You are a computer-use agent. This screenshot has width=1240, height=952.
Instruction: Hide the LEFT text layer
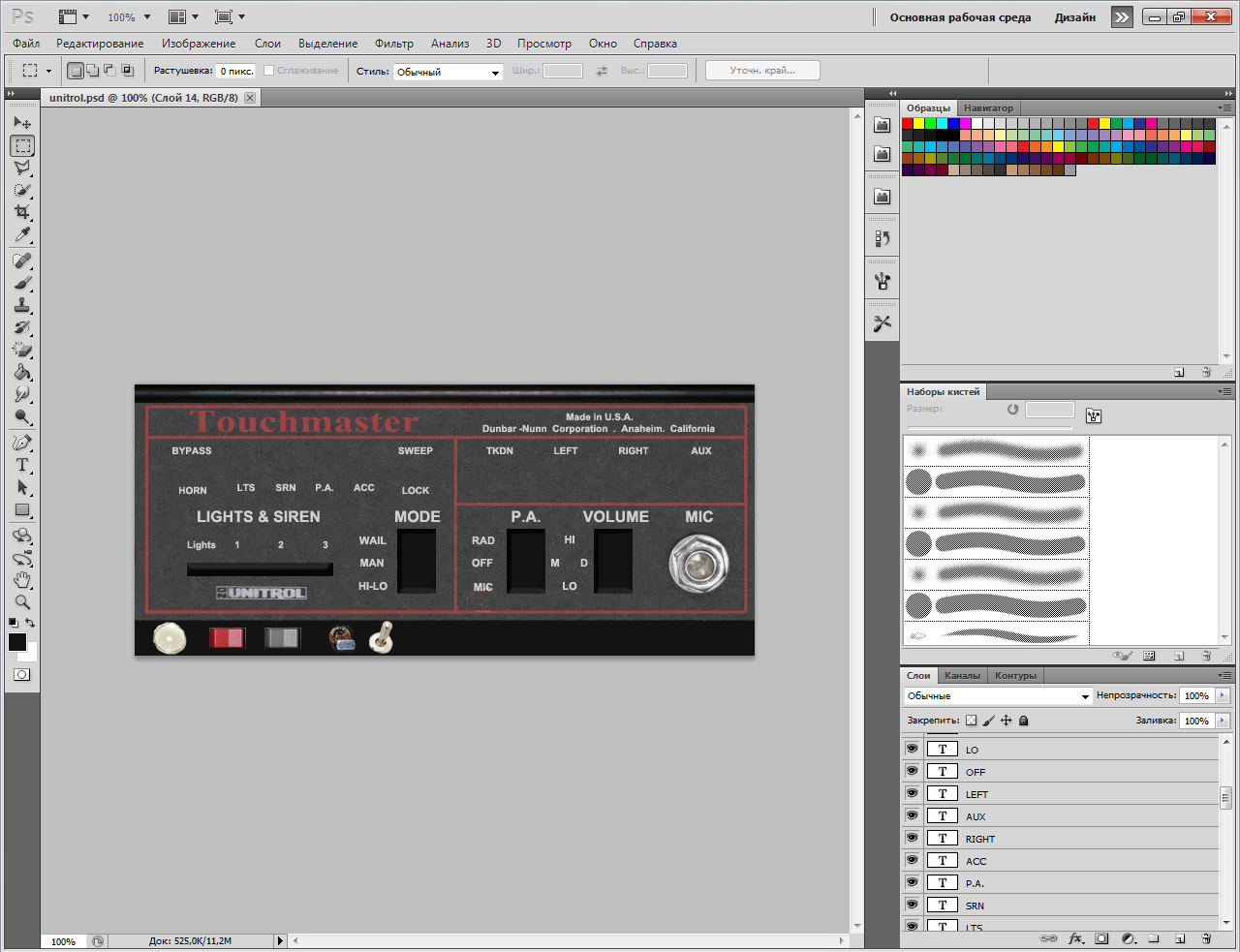(x=912, y=793)
